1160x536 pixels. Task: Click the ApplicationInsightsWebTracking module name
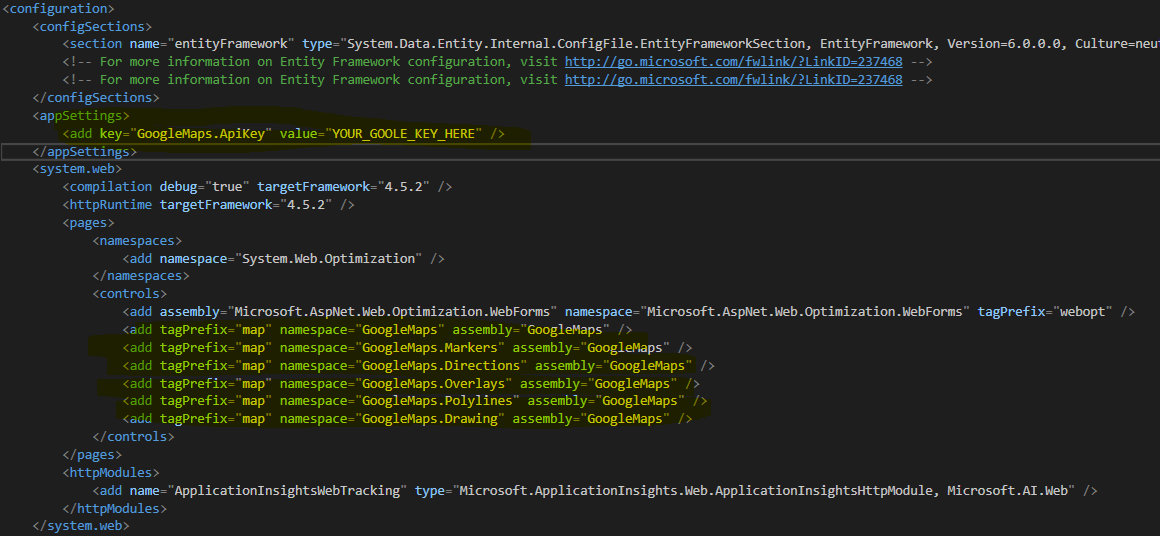pos(288,490)
